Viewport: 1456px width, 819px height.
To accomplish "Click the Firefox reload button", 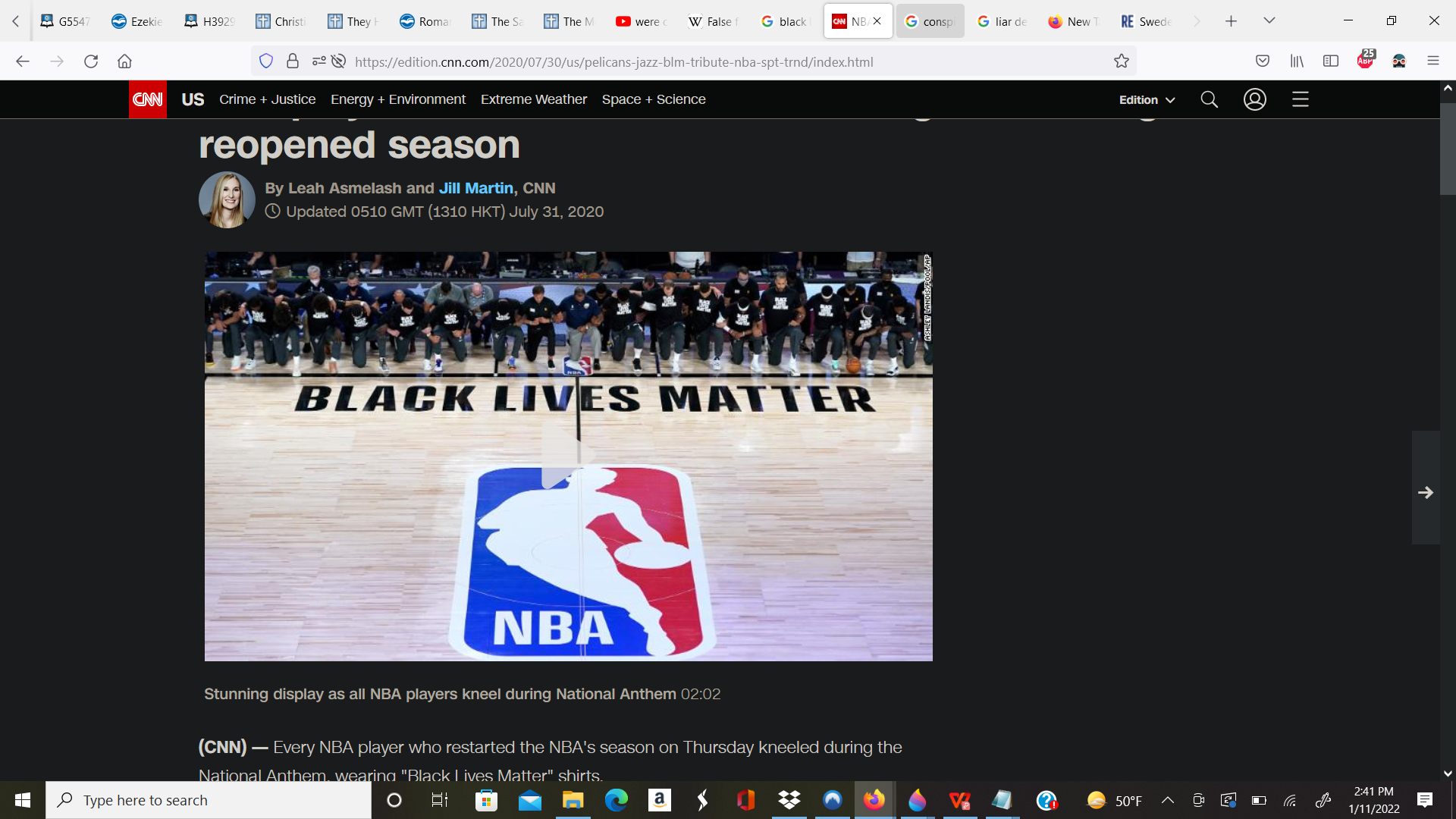I will (x=91, y=61).
